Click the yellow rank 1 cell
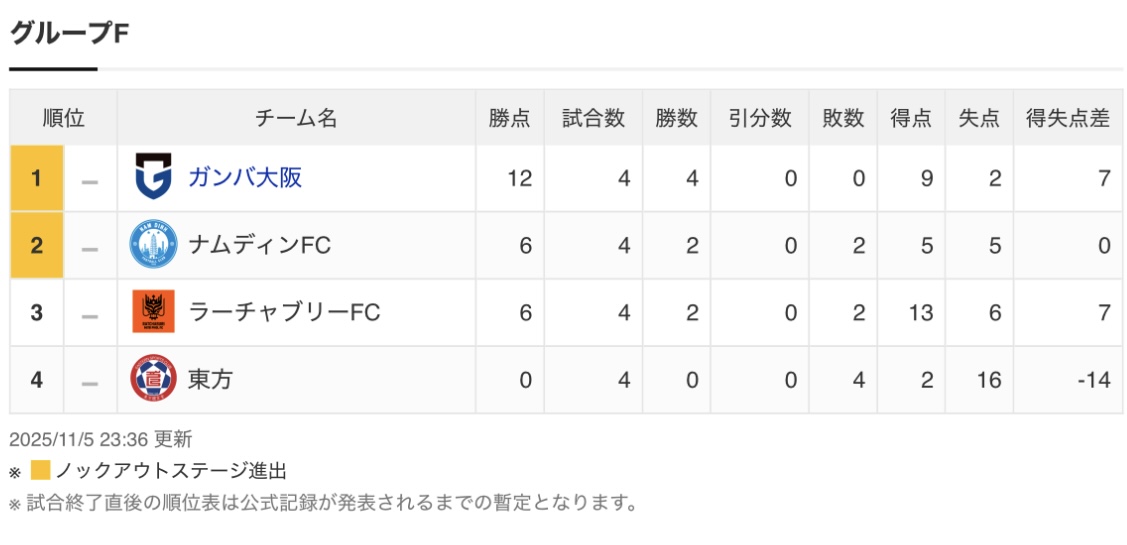The height and width of the screenshot is (545, 1127). tap(37, 178)
